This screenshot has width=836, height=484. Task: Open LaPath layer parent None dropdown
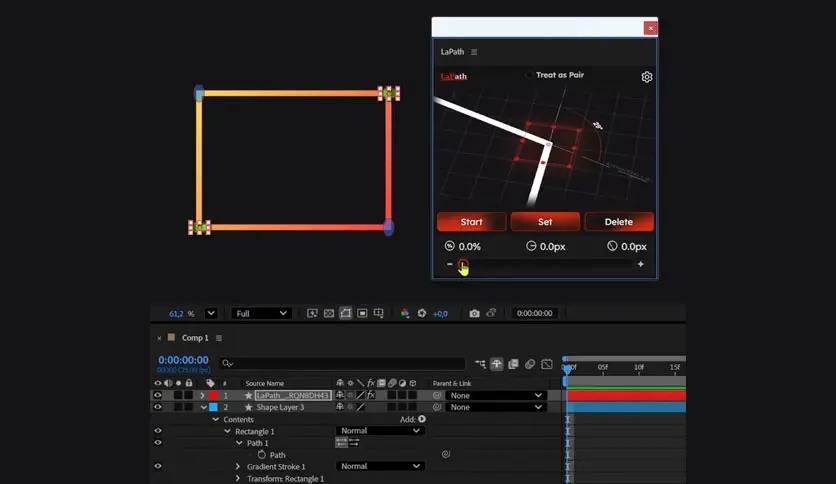coord(496,396)
